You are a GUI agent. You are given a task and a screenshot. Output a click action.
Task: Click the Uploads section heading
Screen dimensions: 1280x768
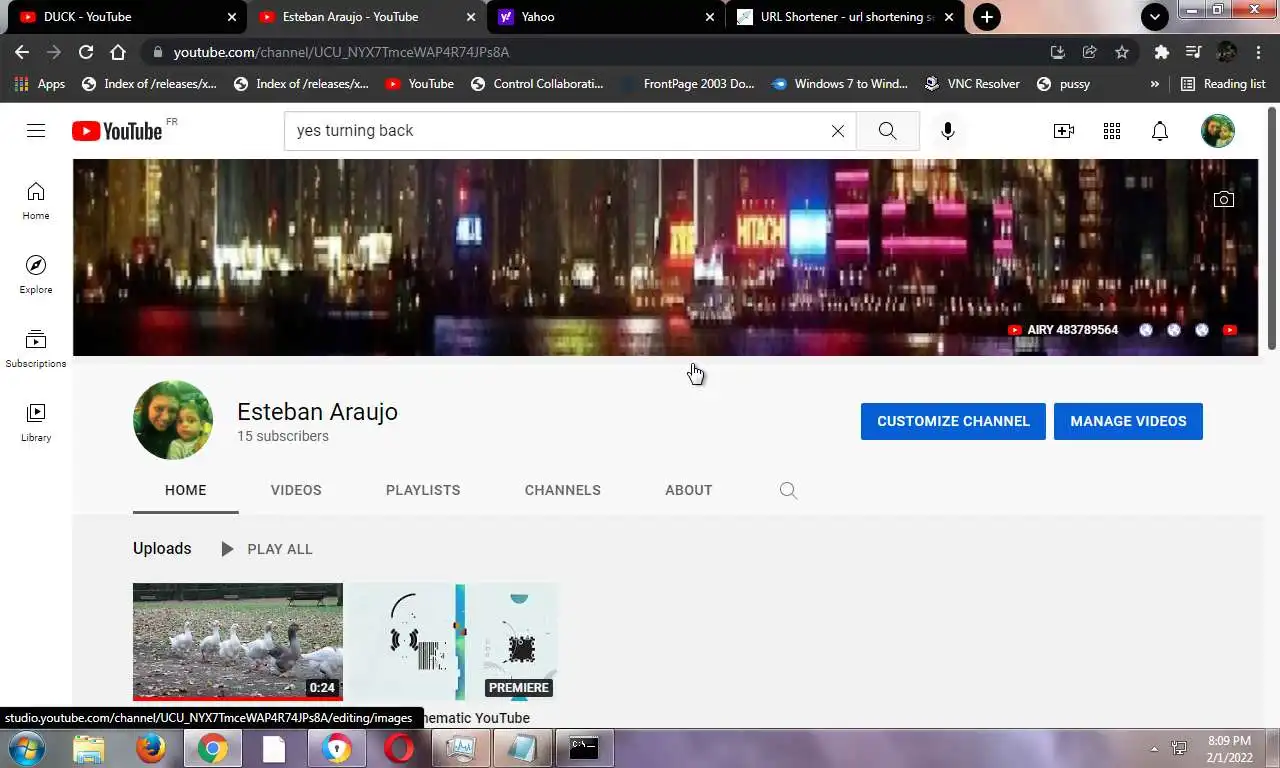point(162,549)
